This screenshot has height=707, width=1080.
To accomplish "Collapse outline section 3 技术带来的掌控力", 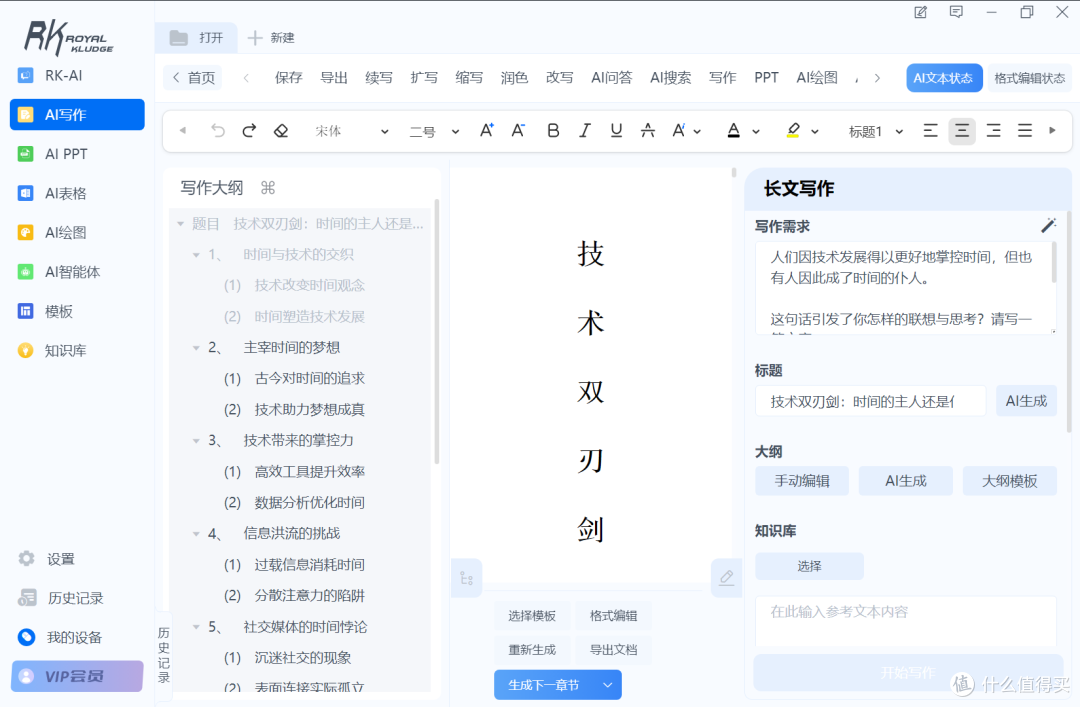I will [x=196, y=440].
